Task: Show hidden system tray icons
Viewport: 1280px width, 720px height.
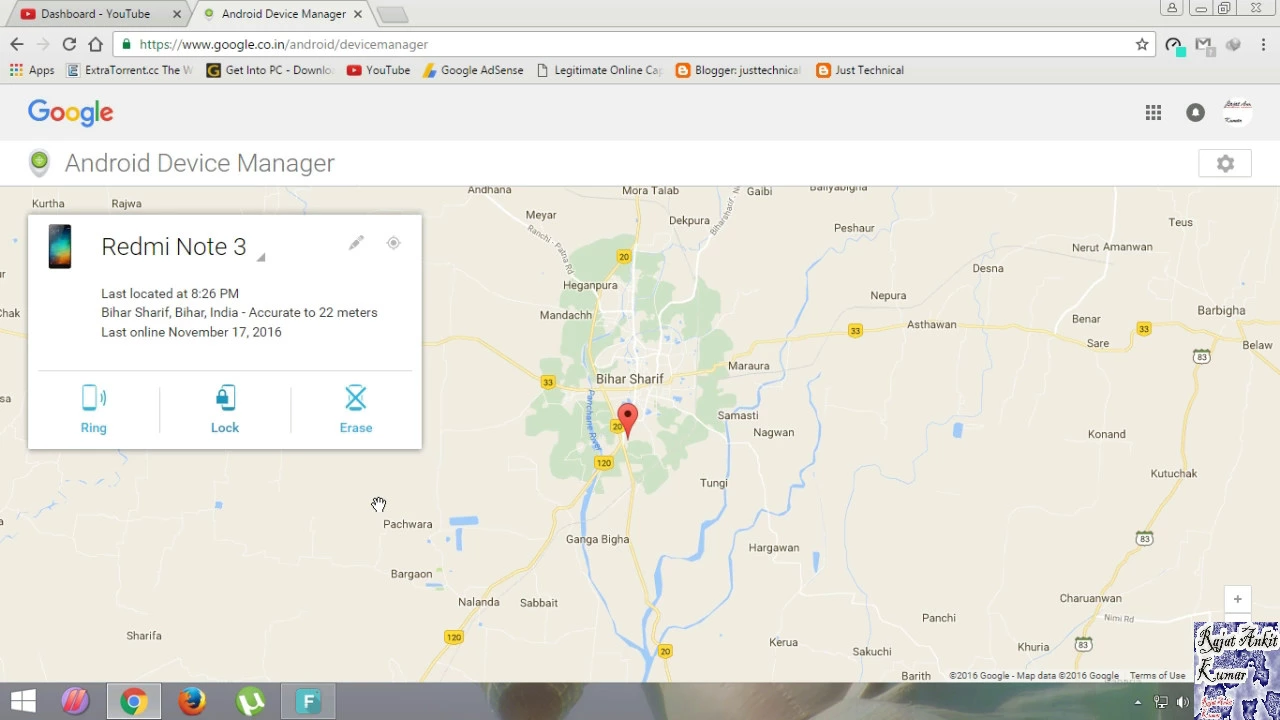Action: [x=1137, y=702]
